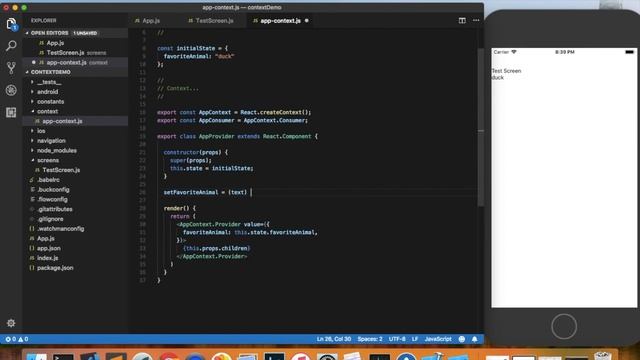
Task: Open TestScreen.js in Open Editors list
Action: [x=65, y=53]
